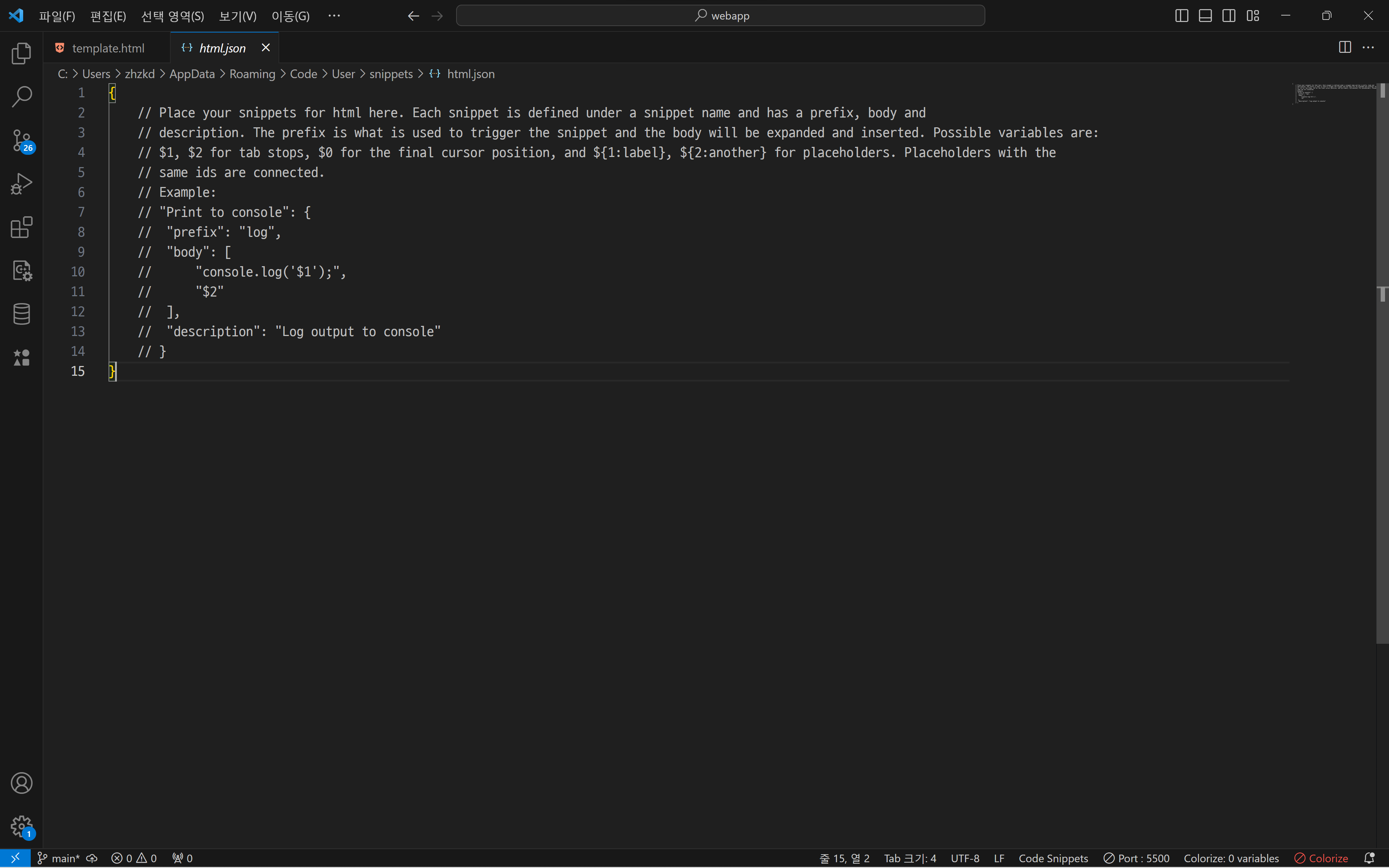This screenshot has width=1389, height=868.
Task: Open the Extensions view icon
Action: (21, 227)
